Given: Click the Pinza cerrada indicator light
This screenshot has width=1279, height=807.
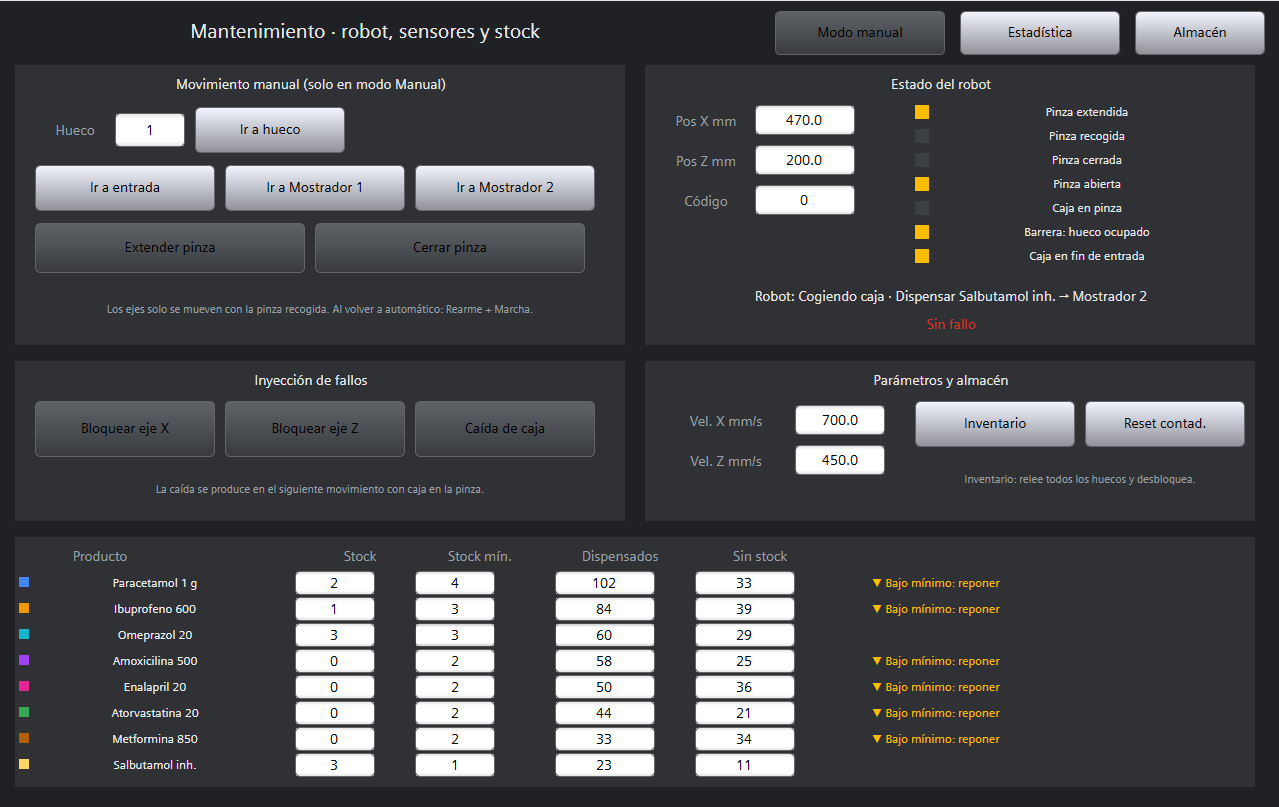Looking at the screenshot, I should (x=922, y=160).
